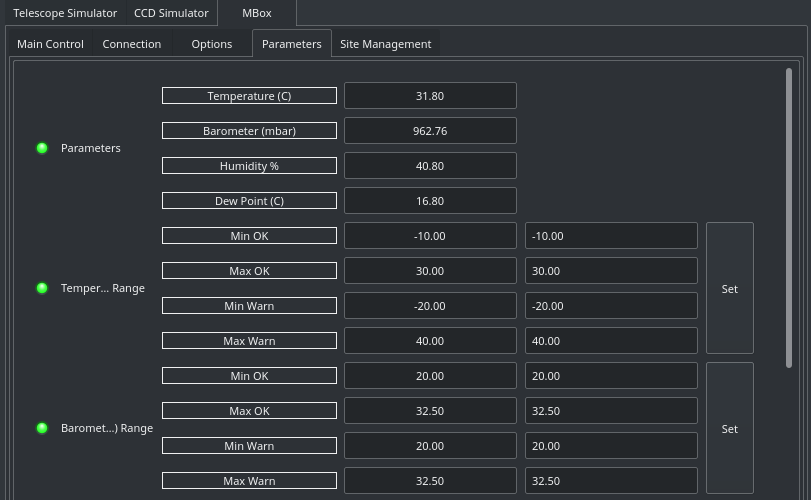Click the Temperature value 31.80
The image size is (811, 500).
point(430,96)
